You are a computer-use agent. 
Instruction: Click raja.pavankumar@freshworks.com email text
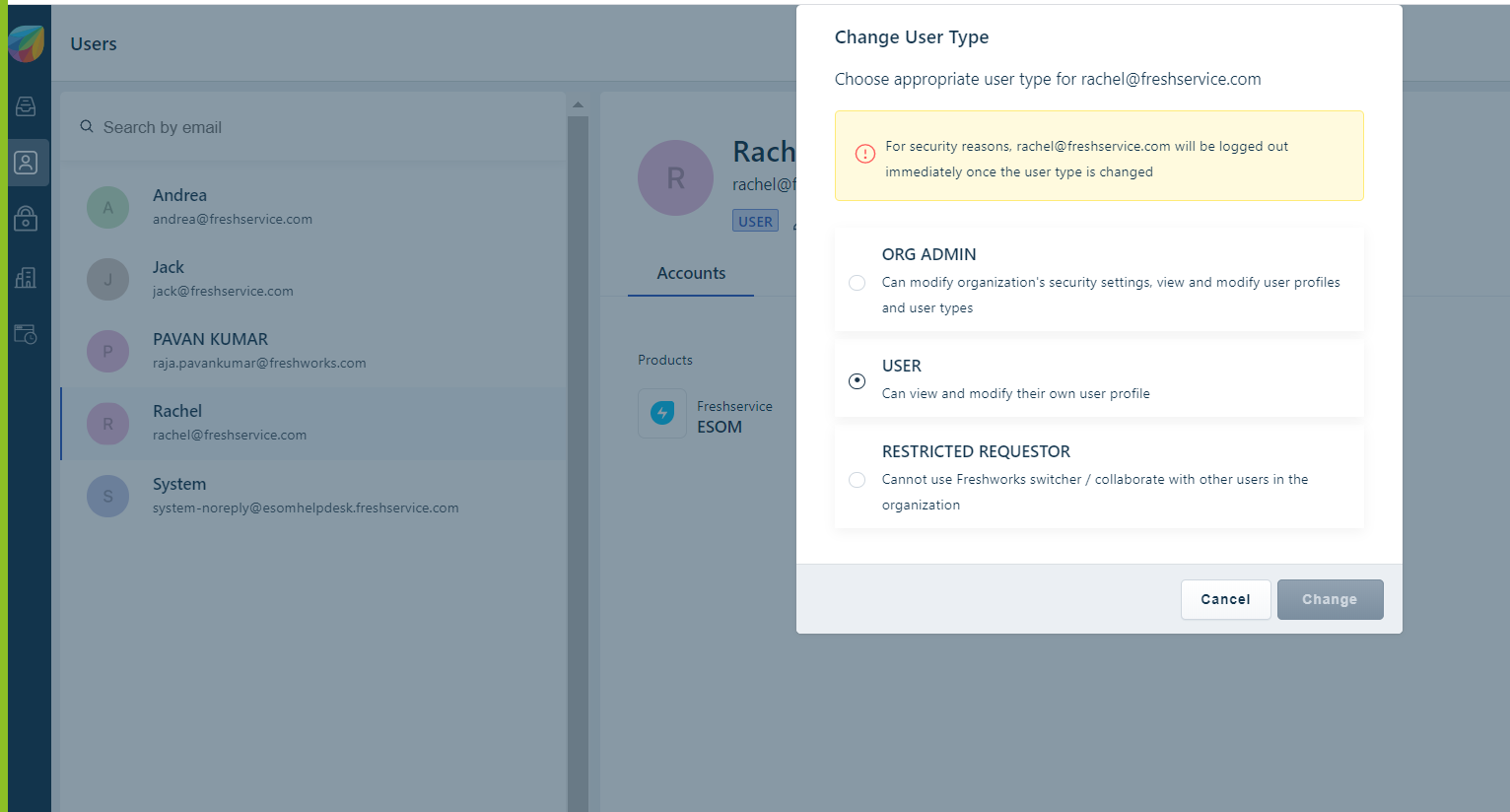coord(259,363)
